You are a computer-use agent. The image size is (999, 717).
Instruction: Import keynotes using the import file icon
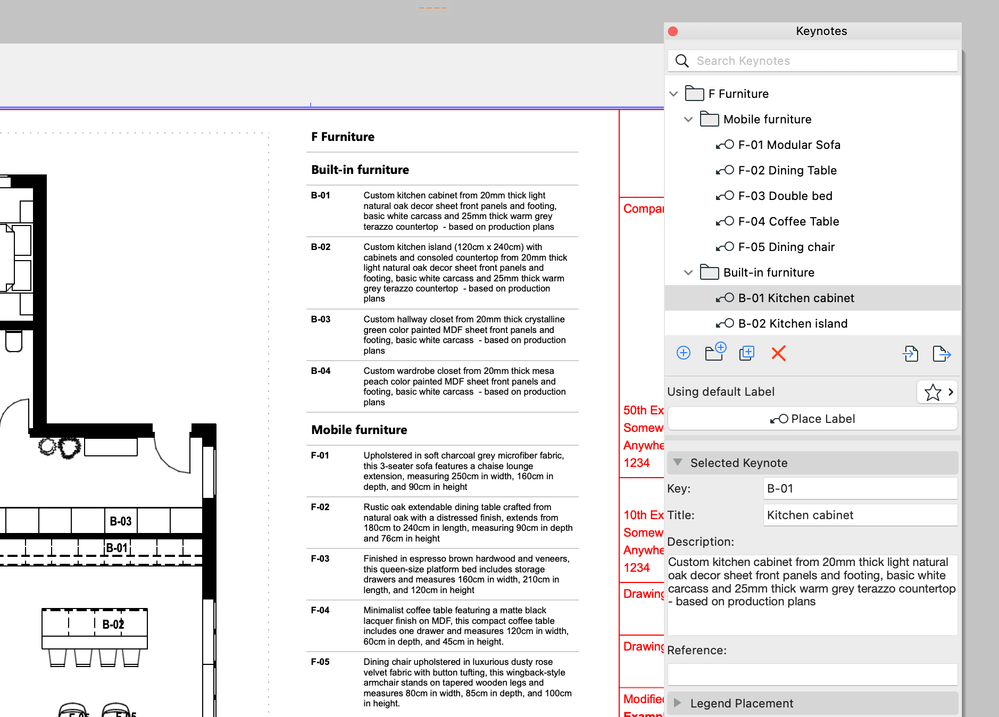coord(911,353)
